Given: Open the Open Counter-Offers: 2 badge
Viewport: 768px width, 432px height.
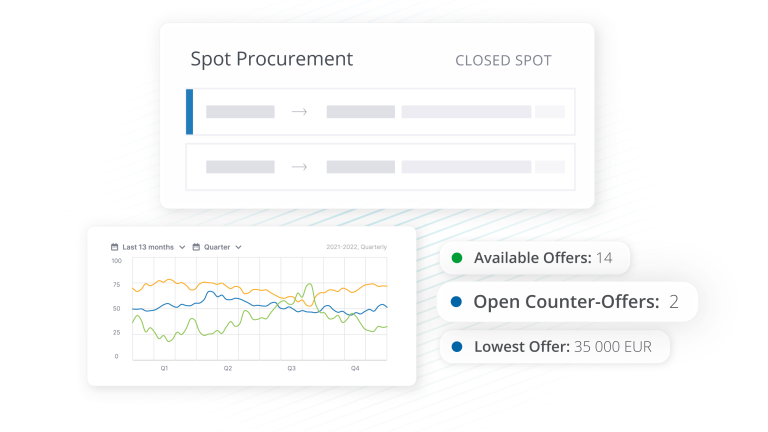Looking at the screenshot, I should tap(567, 301).
